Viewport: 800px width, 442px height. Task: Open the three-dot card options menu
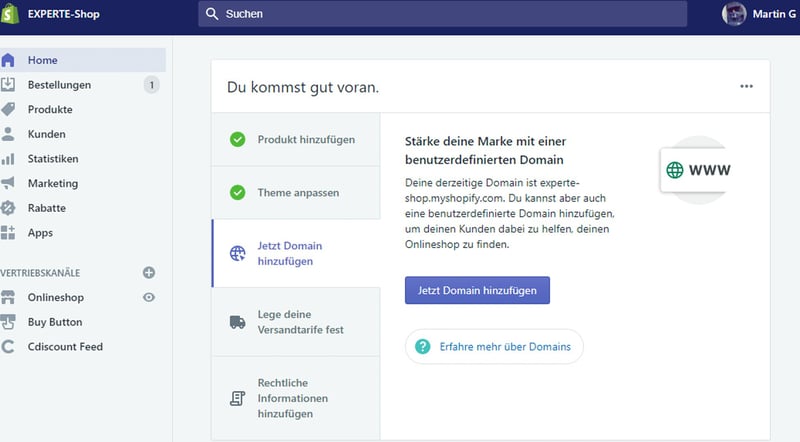pyautogui.click(x=746, y=87)
